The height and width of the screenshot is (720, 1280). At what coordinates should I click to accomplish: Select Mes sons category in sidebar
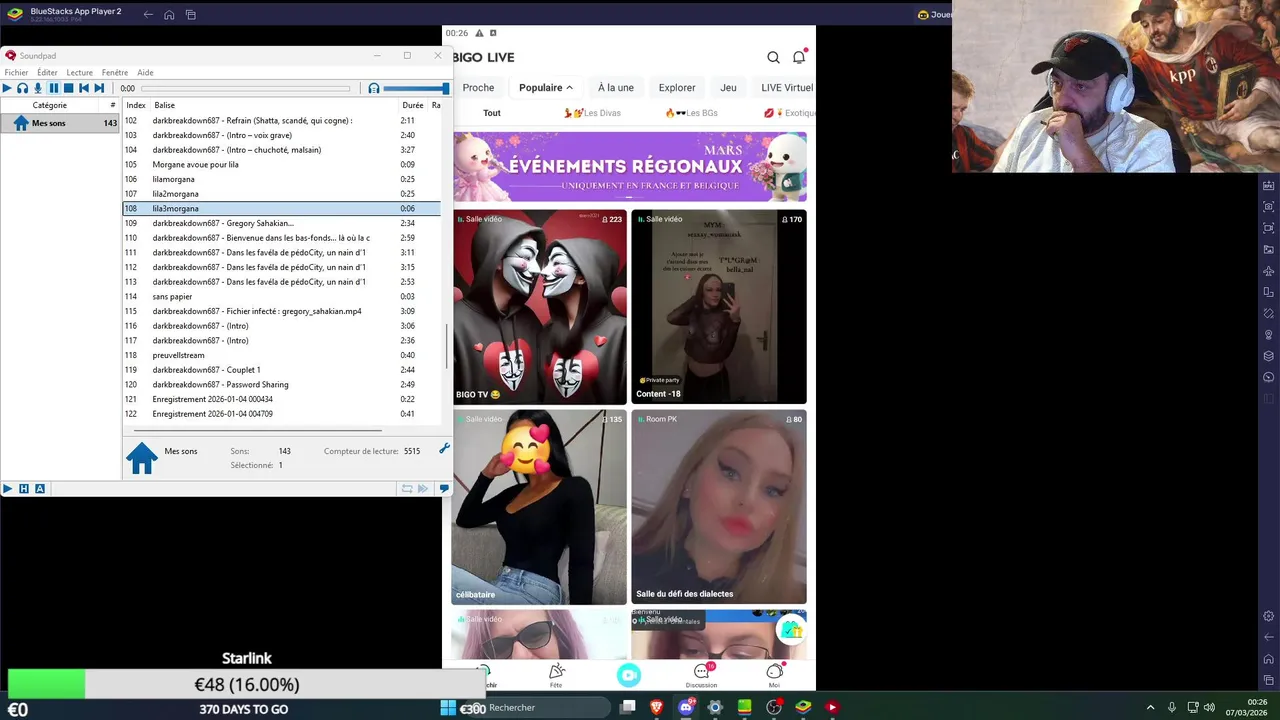point(60,123)
